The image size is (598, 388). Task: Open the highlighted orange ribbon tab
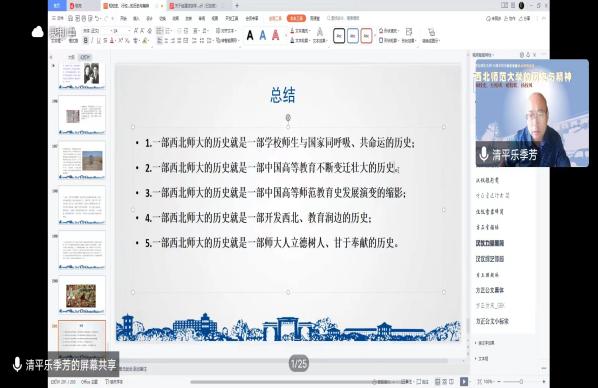pyautogui.click(x=296, y=18)
